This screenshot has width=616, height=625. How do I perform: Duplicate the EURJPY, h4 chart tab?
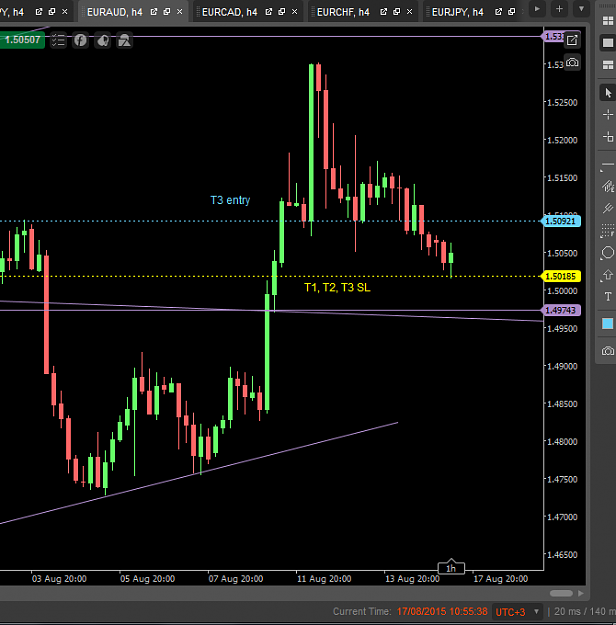coord(512,12)
